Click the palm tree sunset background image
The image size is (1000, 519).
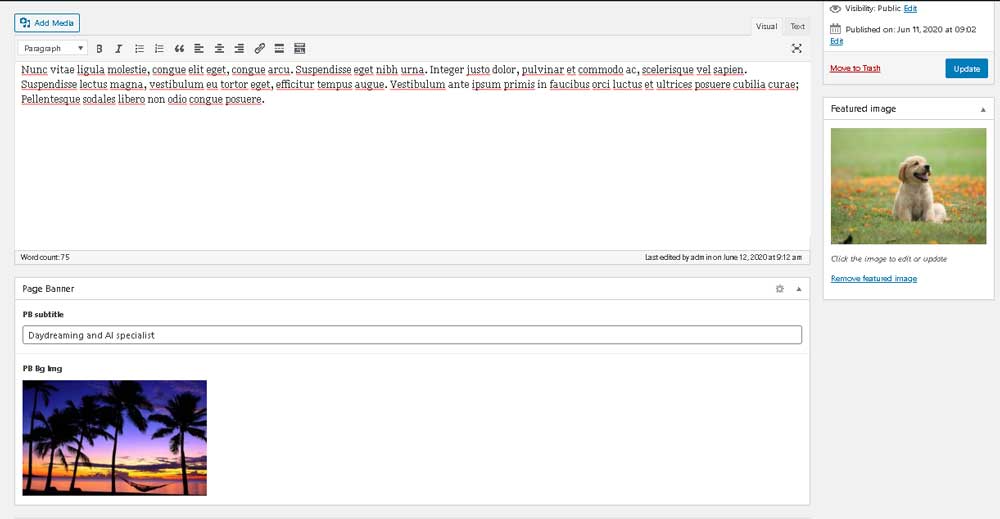point(115,437)
